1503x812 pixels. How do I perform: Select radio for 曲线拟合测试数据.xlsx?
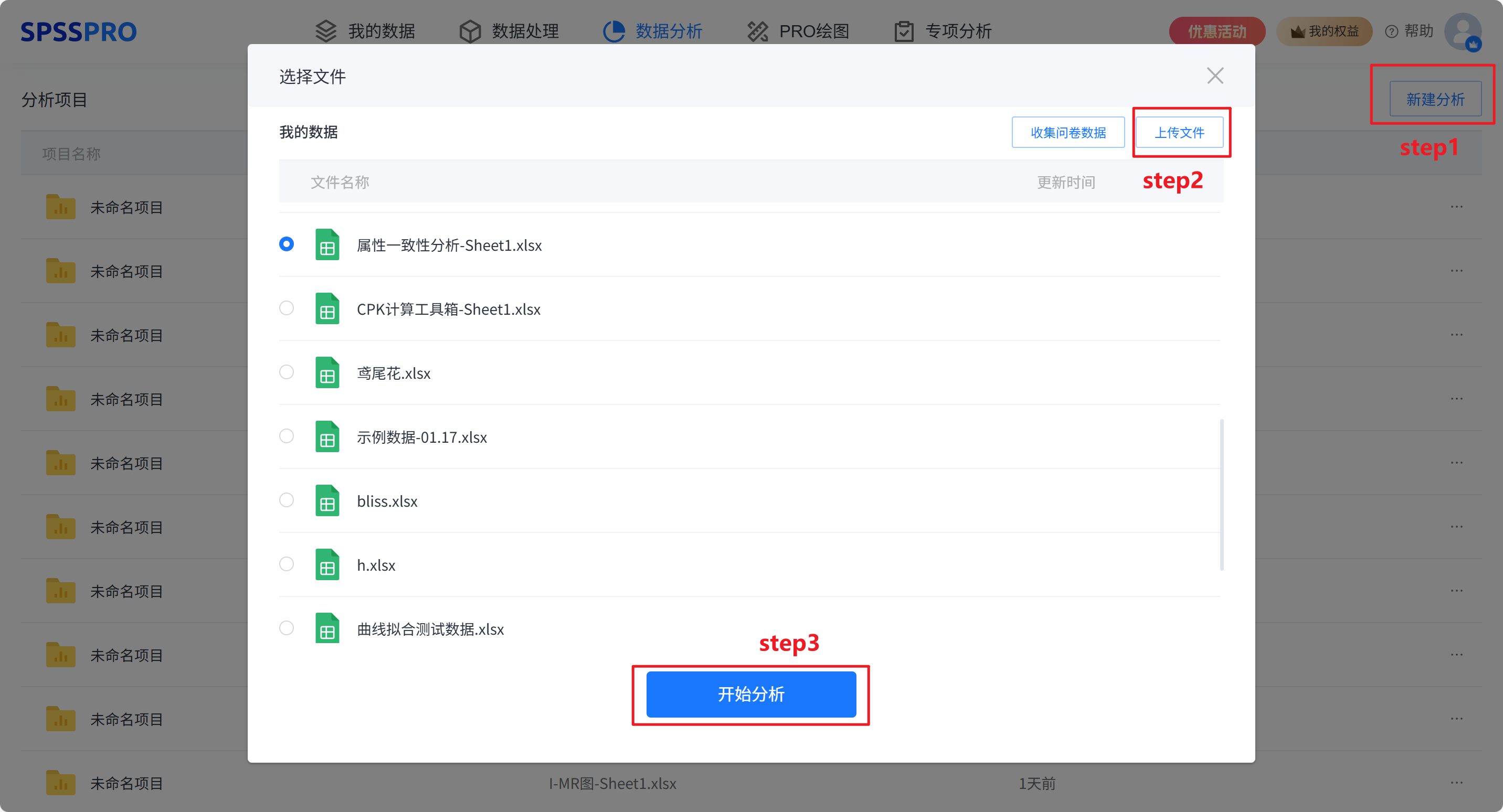tap(287, 628)
